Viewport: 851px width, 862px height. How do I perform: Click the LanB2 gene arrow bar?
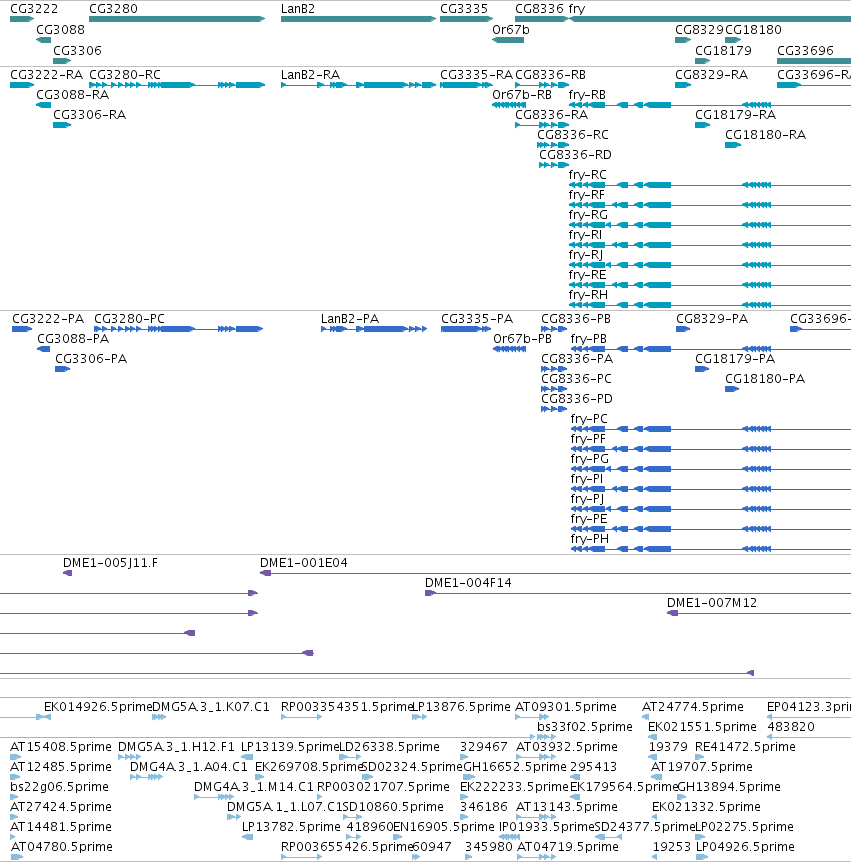click(x=358, y=19)
